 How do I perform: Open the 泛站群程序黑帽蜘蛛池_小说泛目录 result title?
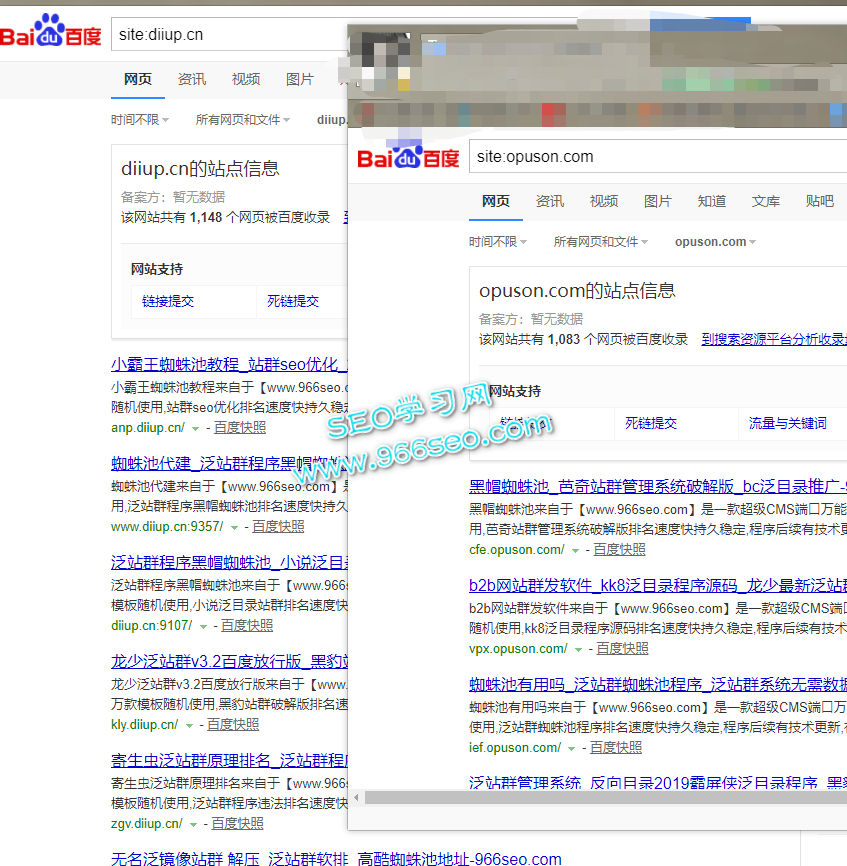pos(229,562)
